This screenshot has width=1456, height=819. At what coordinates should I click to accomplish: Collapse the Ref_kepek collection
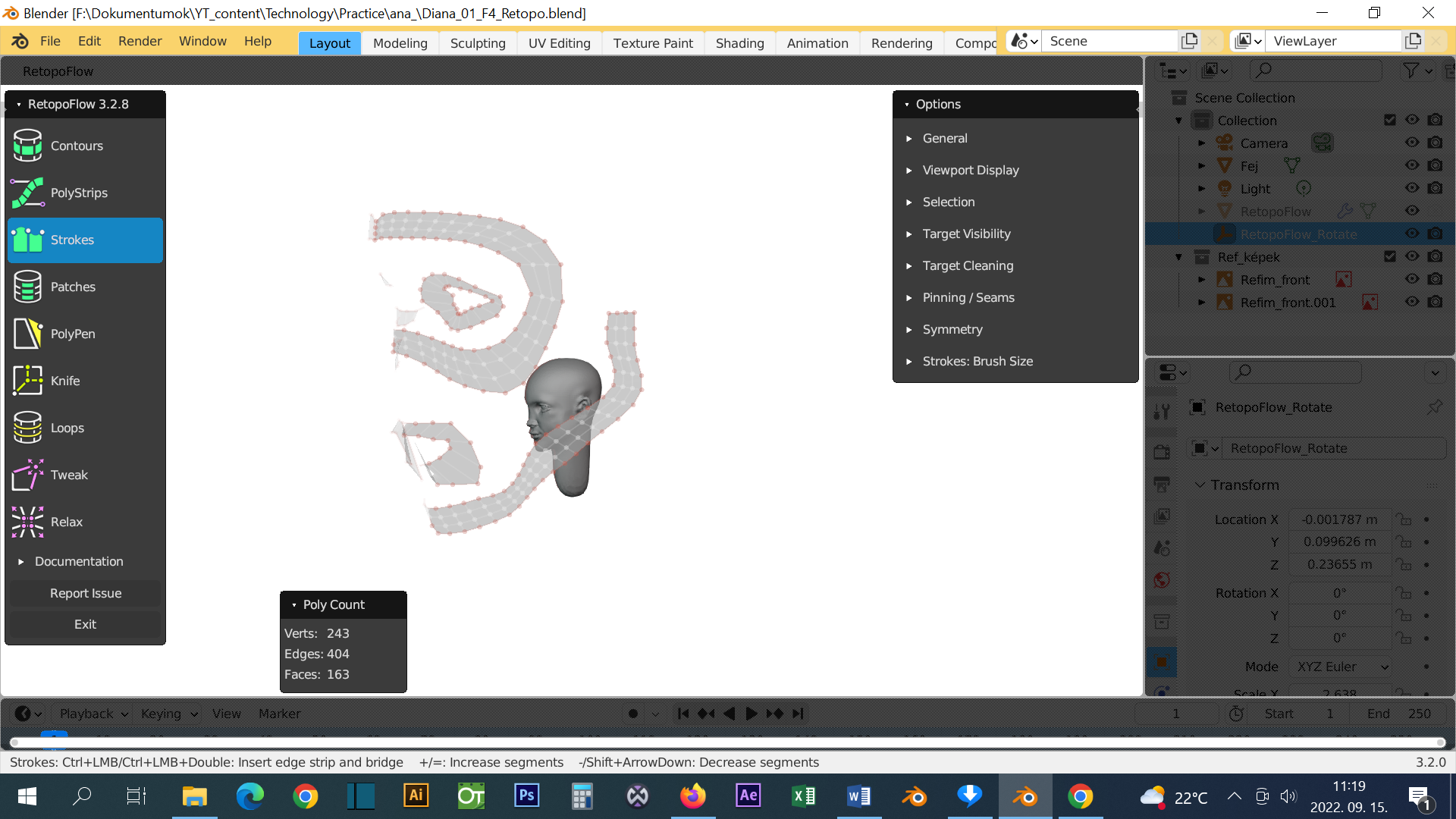tap(1178, 257)
